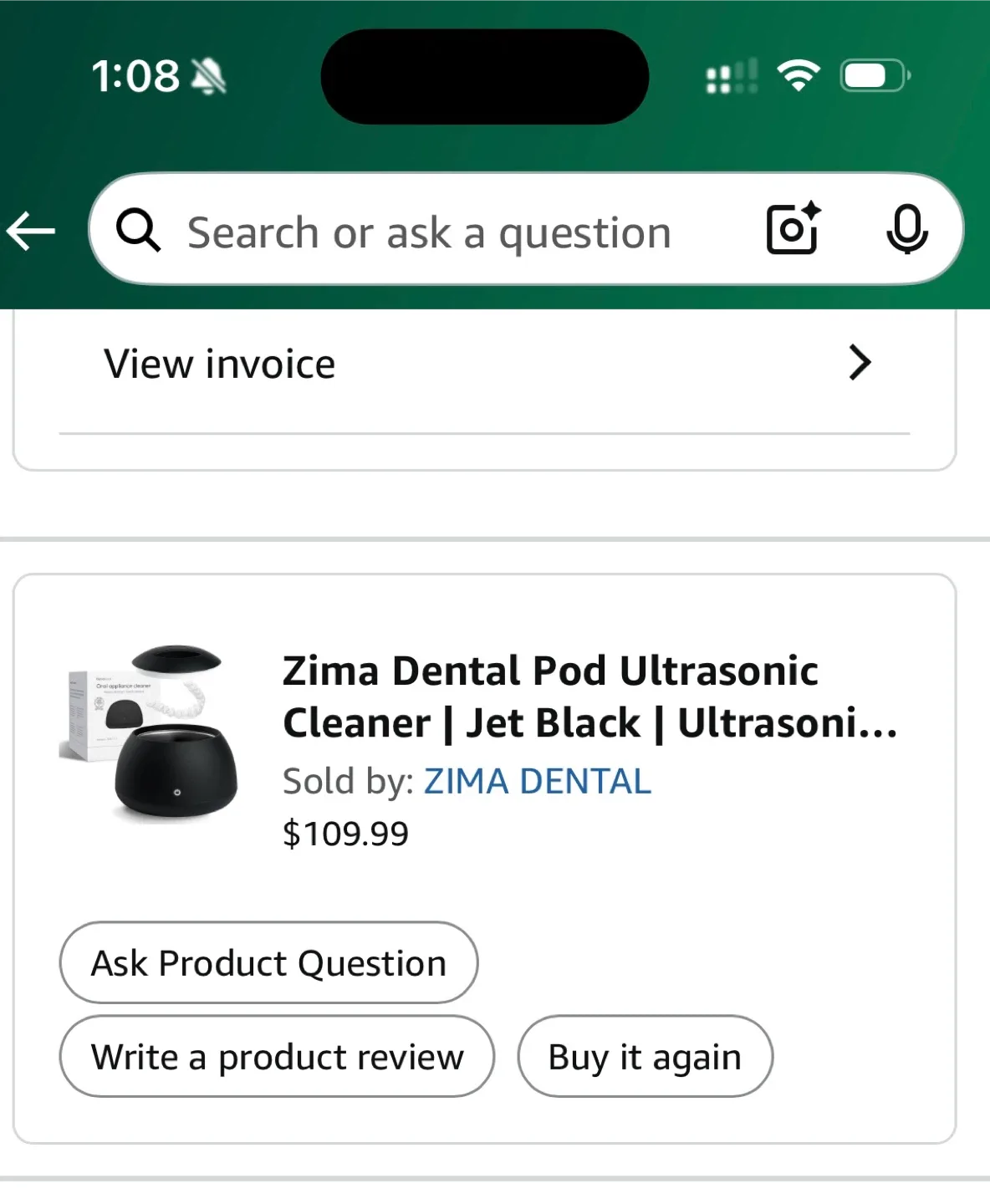Tap the $109.99 price text
Screen dimensions: 990x1204
click(346, 832)
